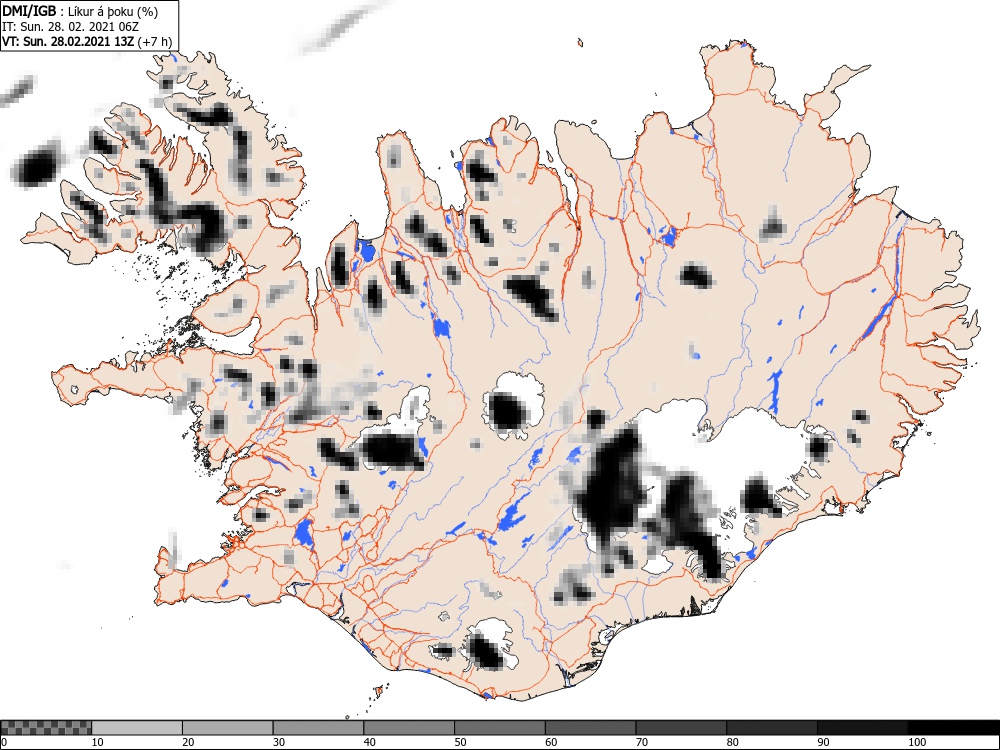Click the 0-10% checkered legend swatch
This screenshot has height=750, width=1000.
[46, 728]
